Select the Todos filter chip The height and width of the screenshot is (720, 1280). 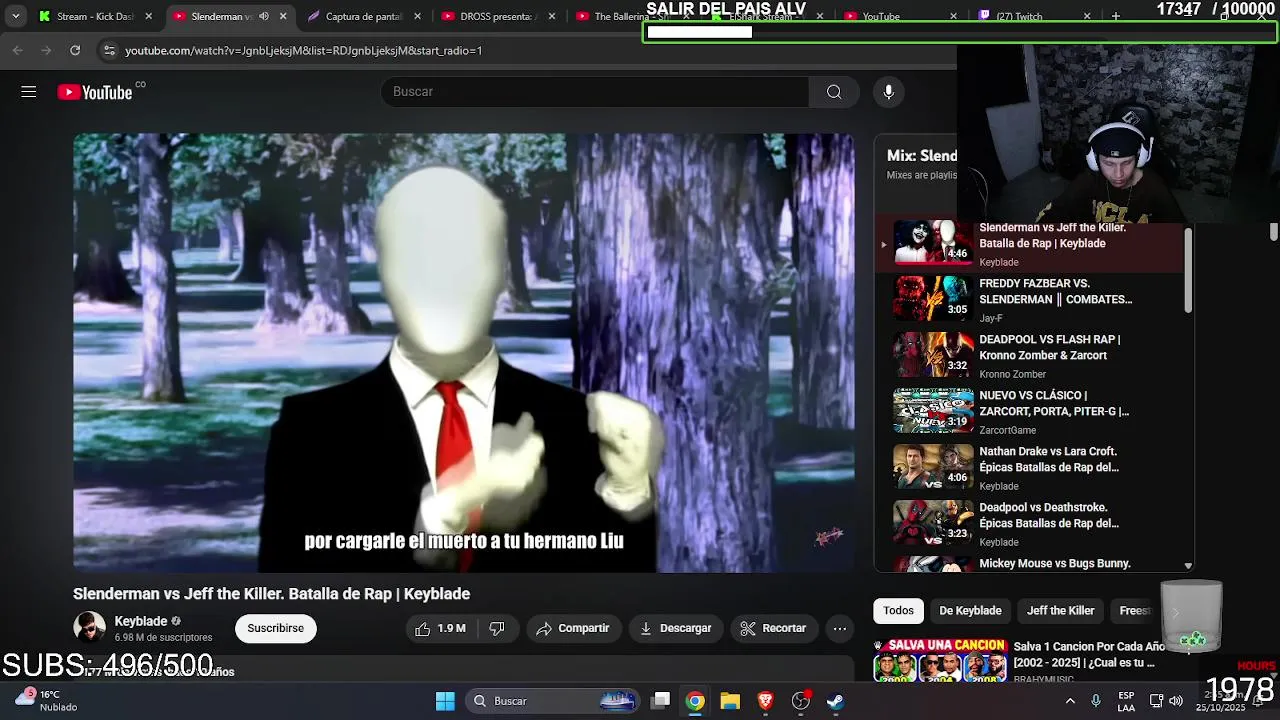[898, 610]
